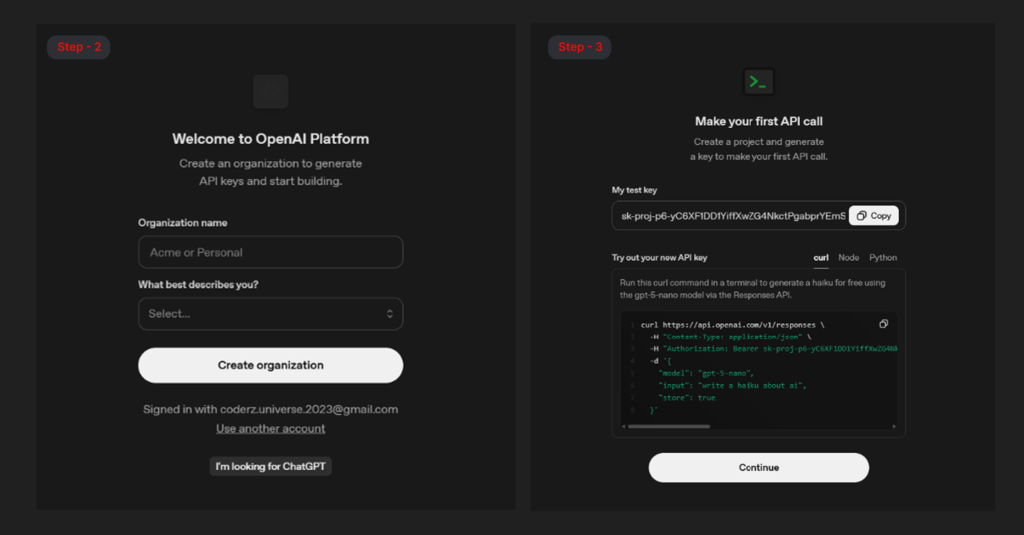This screenshot has width=1024, height=535.
Task: Follow the 'Use another account' link
Action: 270,429
